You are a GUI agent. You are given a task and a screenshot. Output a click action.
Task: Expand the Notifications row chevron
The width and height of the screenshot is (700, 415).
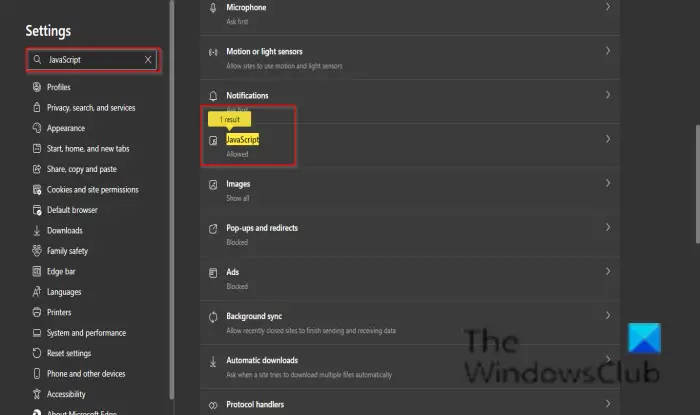tap(608, 95)
